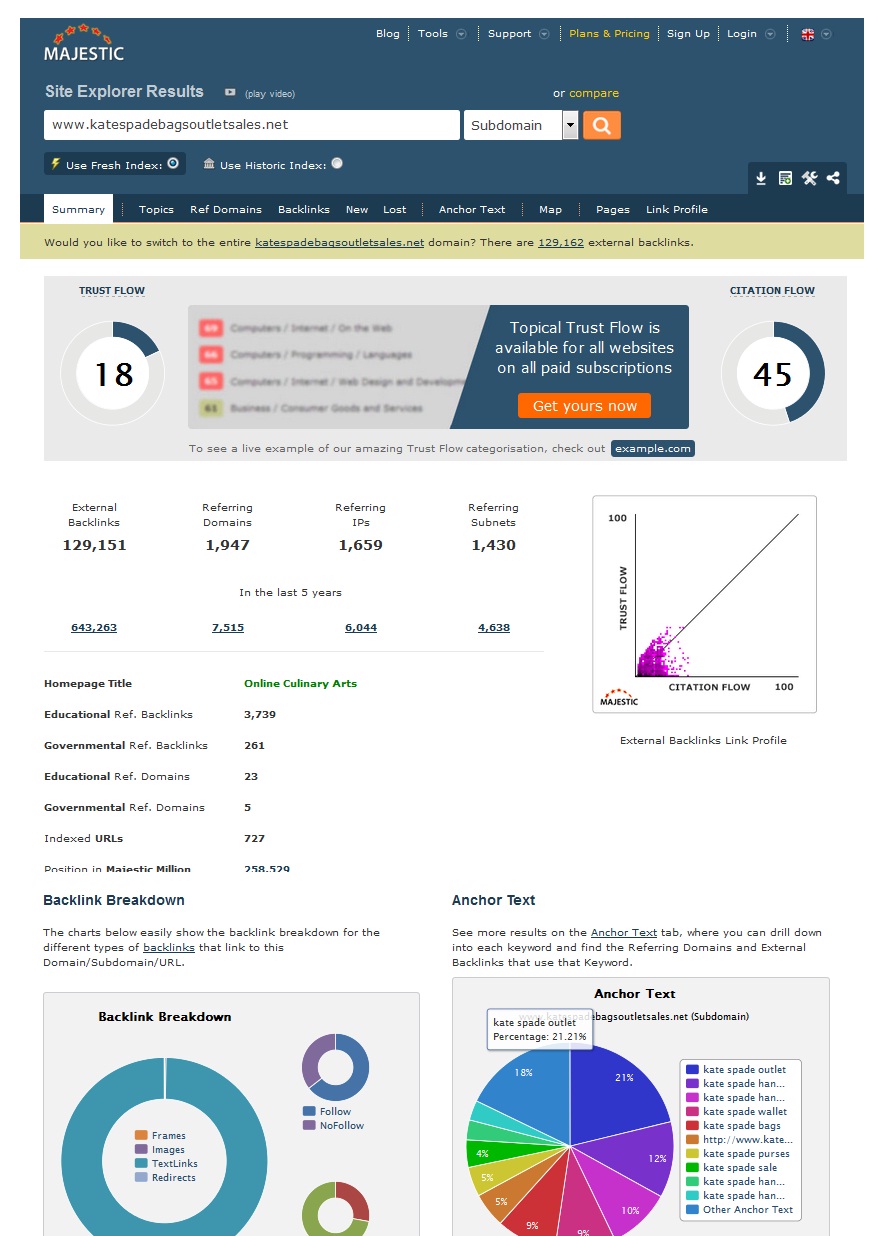The width and height of the screenshot is (872, 1236).
Task: Click the lightning bolt Fresh Index icon
Action: (56, 164)
